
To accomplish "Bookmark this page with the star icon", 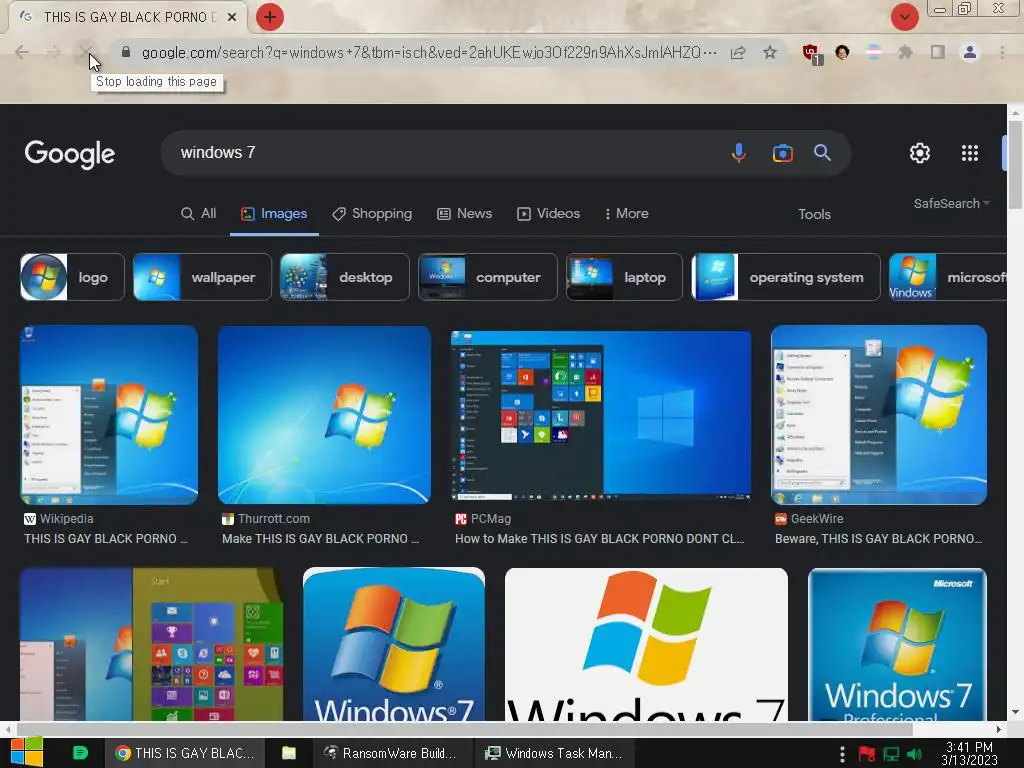I will 770,52.
